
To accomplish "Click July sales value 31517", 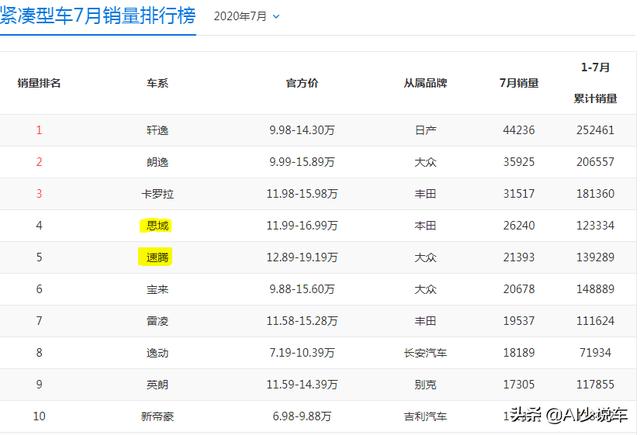I will pos(519,194).
